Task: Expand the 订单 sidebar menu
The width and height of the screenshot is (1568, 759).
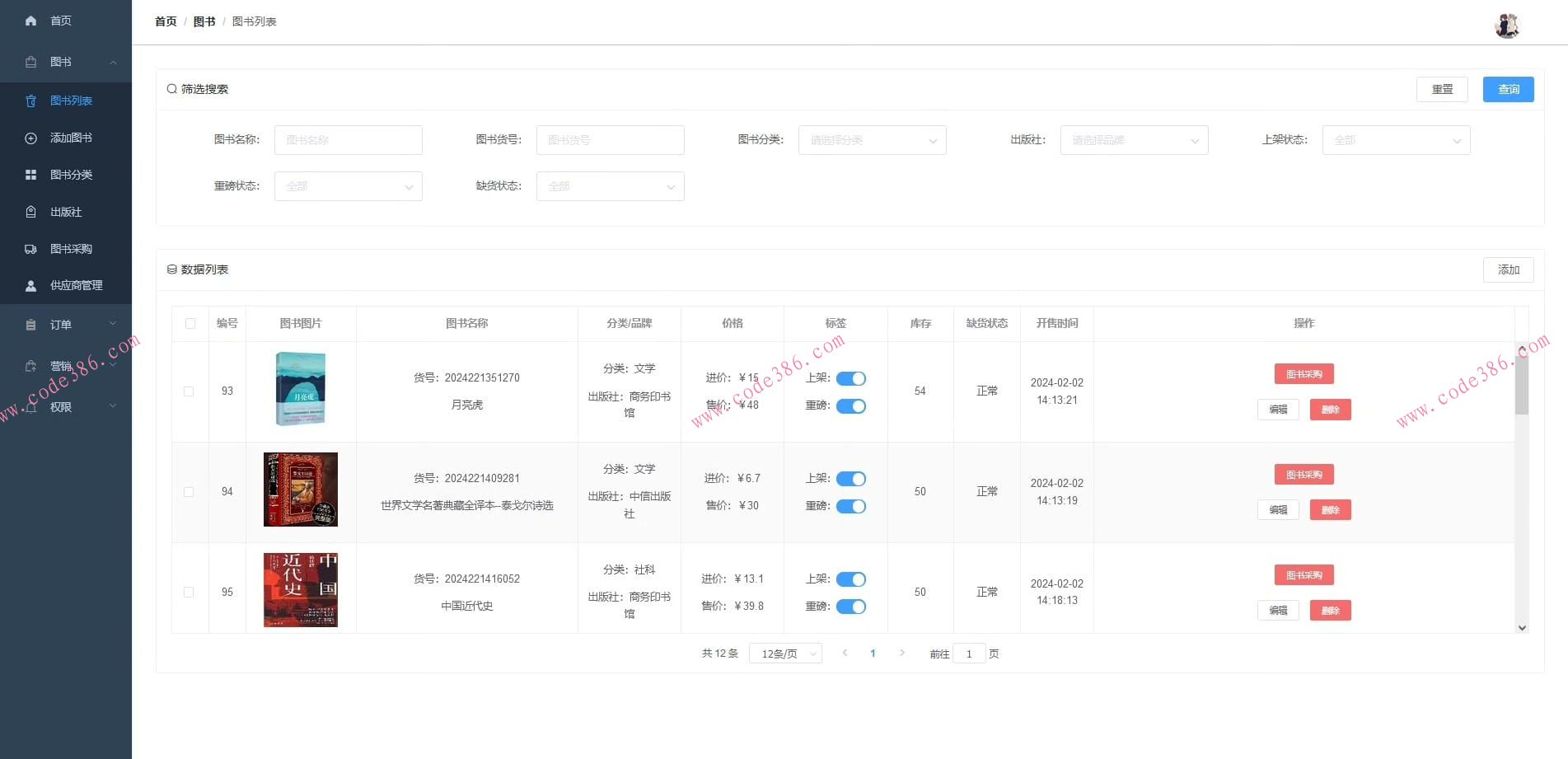Action: pyautogui.click(x=66, y=325)
